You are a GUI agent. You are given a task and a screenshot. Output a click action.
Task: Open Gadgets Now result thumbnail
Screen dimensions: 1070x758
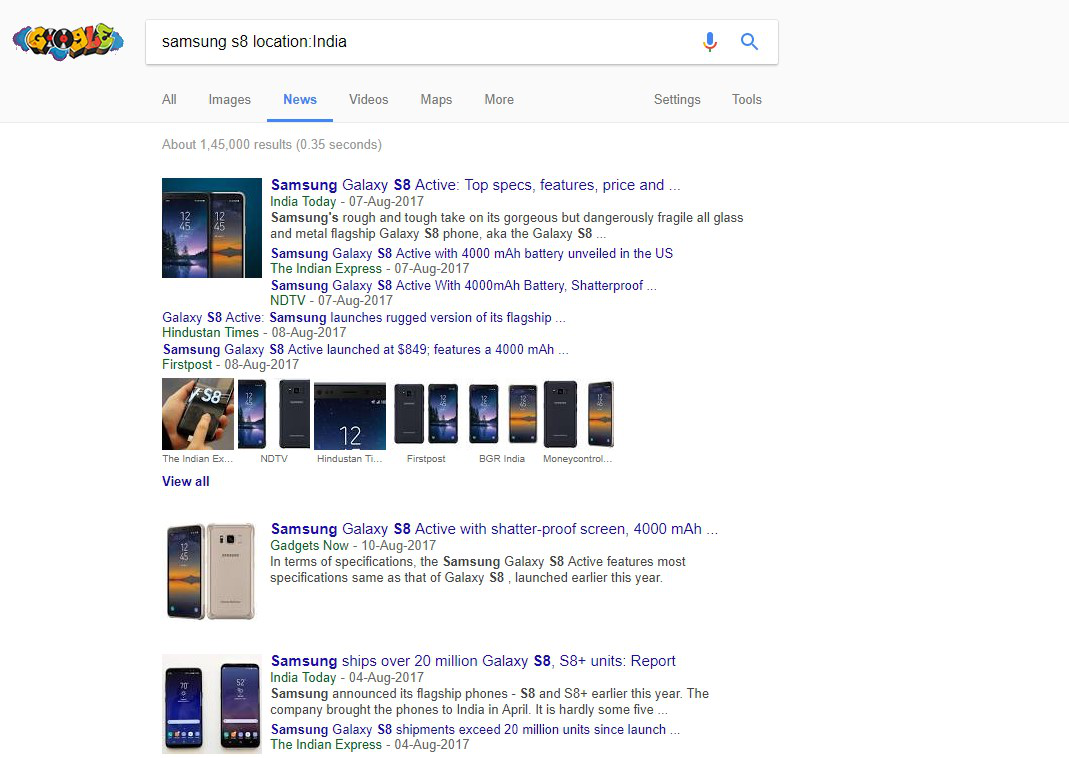pos(212,572)
